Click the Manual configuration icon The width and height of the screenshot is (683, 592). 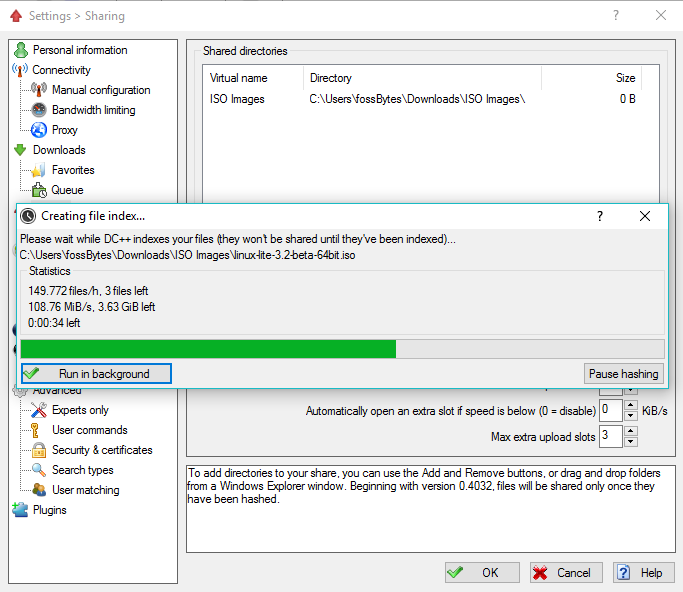pyautogui.click(x=39, y=90)
